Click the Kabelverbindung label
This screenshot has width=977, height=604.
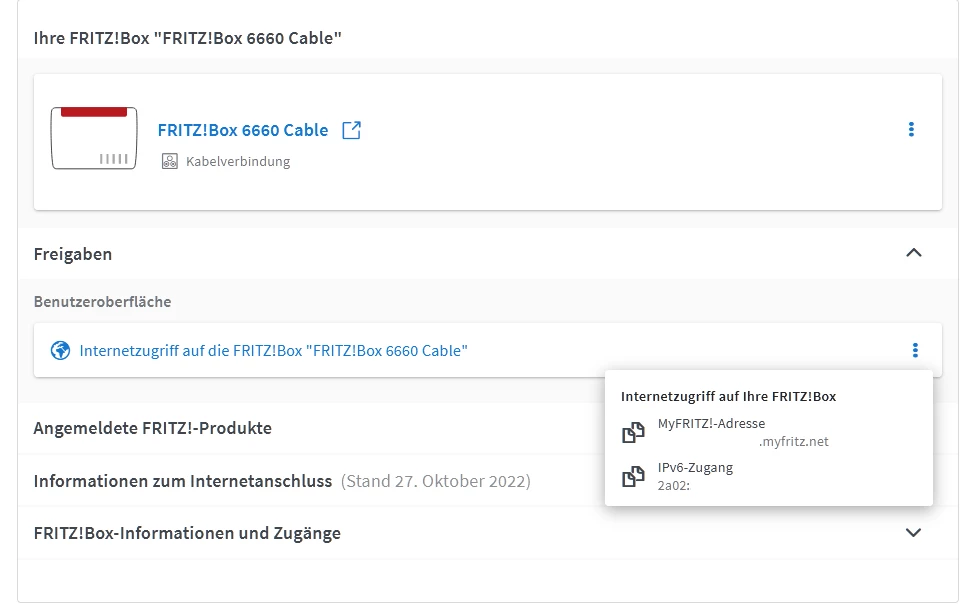tap(238, 161)
